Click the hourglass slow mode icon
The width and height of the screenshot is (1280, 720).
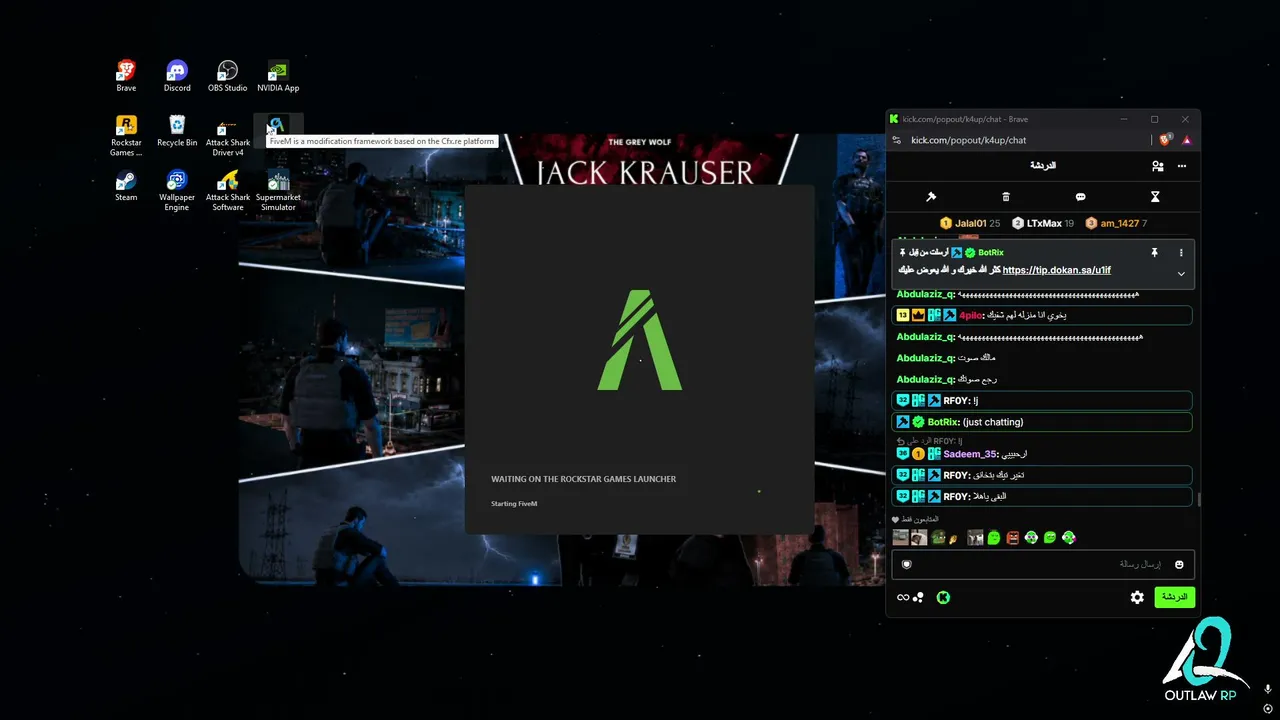coord(1155,197)
